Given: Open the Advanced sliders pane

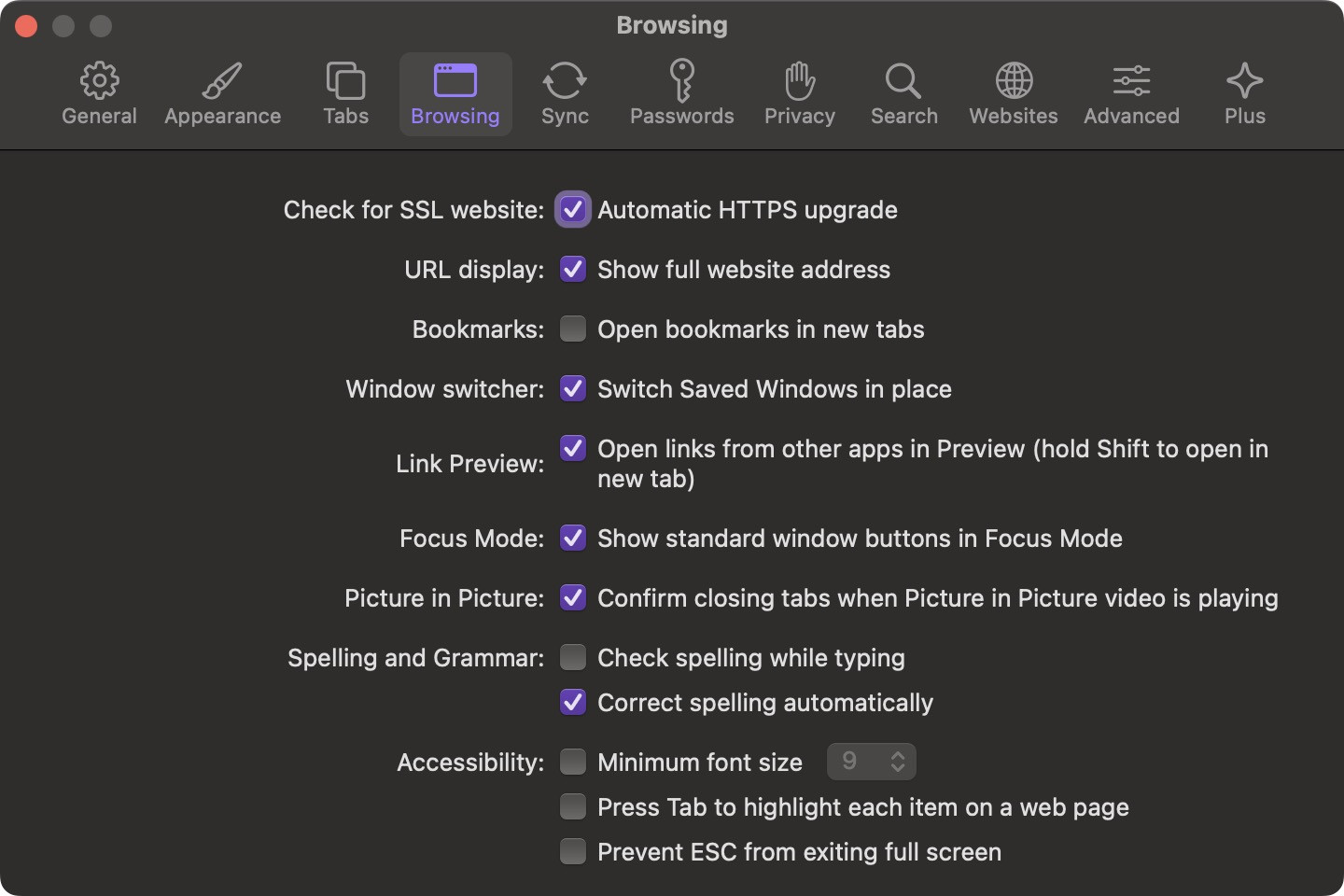Looking at the screenshot, I should coord(1131,94).
